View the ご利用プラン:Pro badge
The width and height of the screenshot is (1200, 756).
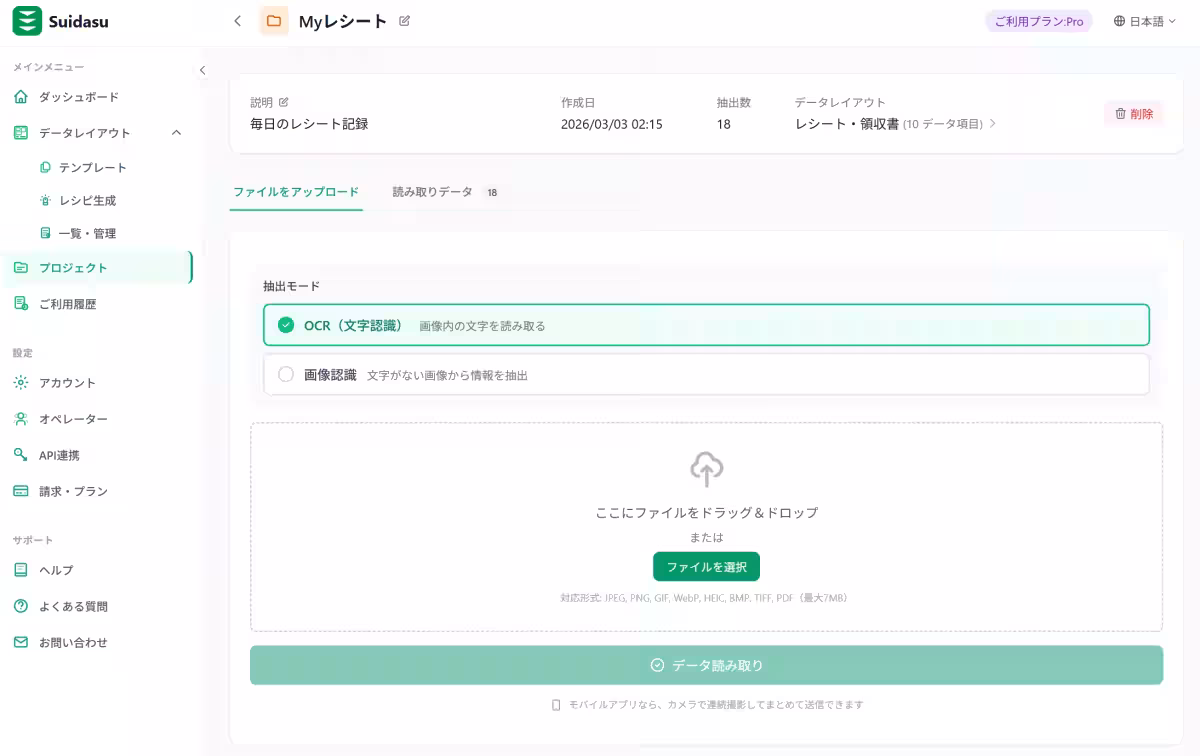(x=1038, y=20)
